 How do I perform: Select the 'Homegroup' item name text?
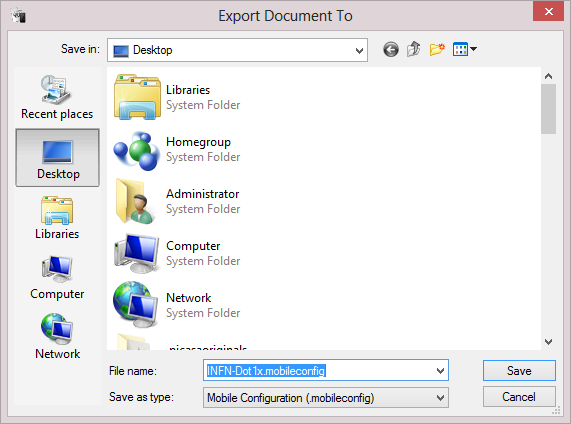(198, 142)
